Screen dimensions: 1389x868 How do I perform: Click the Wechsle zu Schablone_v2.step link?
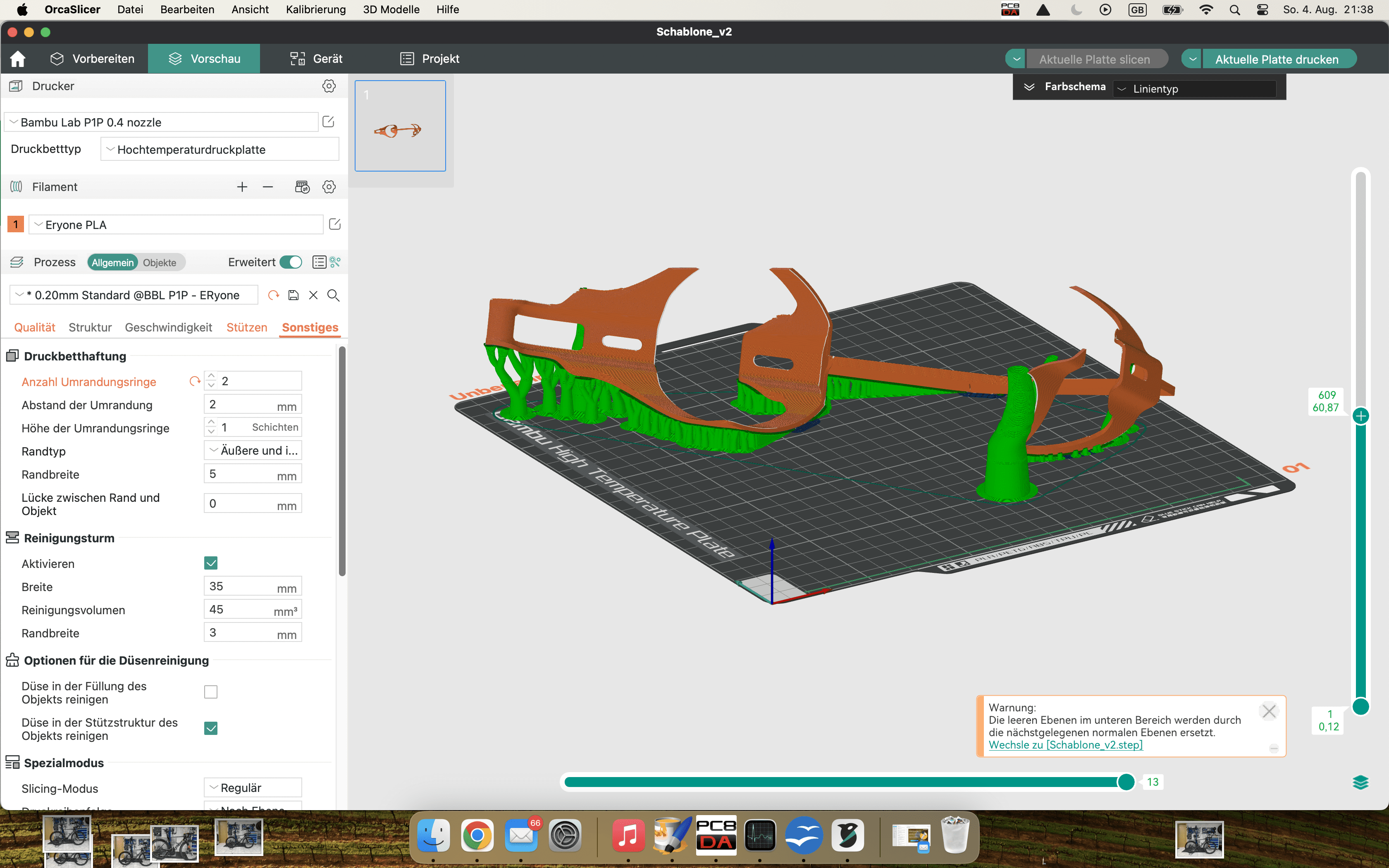coord(1065,744)
